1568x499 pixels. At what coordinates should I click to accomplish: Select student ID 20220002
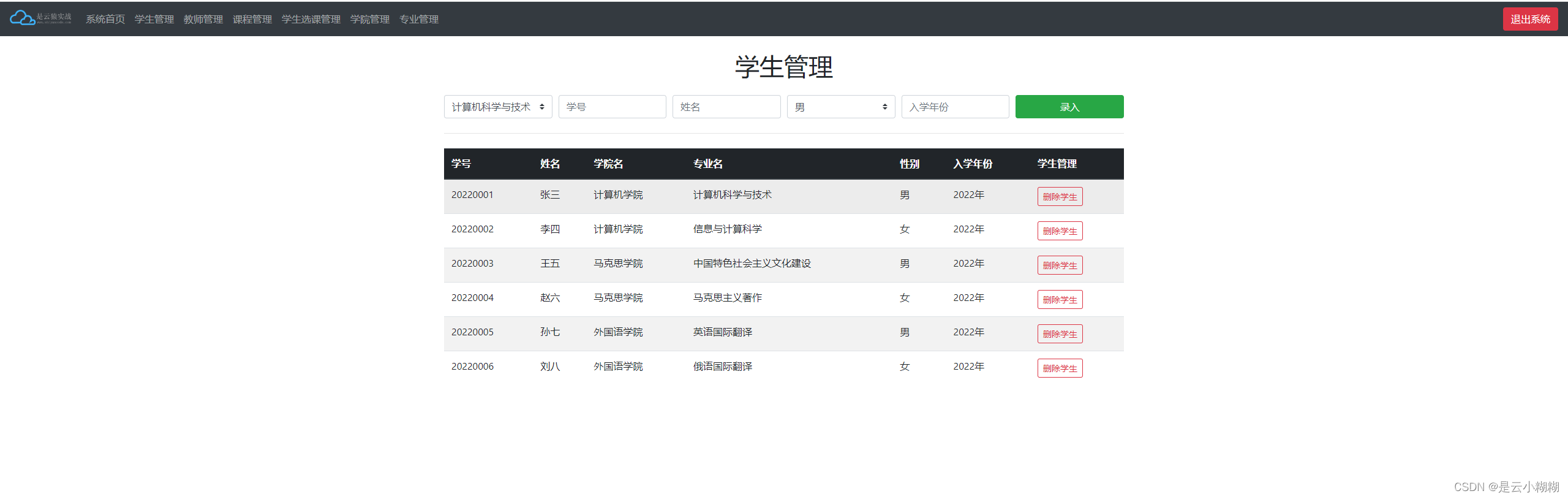[x=472, y=229]
